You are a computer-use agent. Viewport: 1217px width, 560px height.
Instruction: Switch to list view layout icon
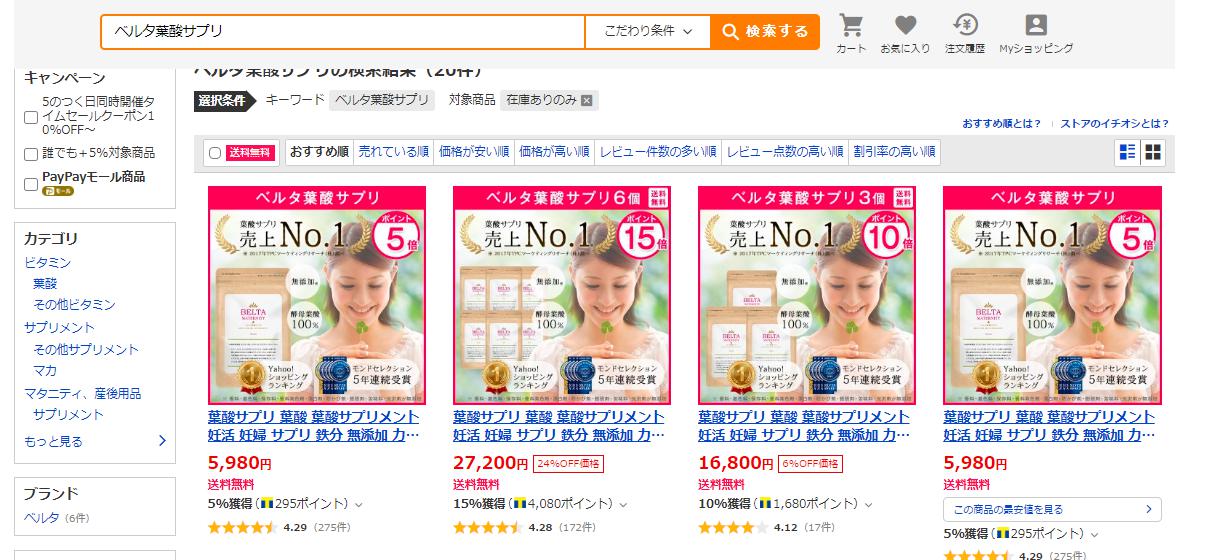1128,152
